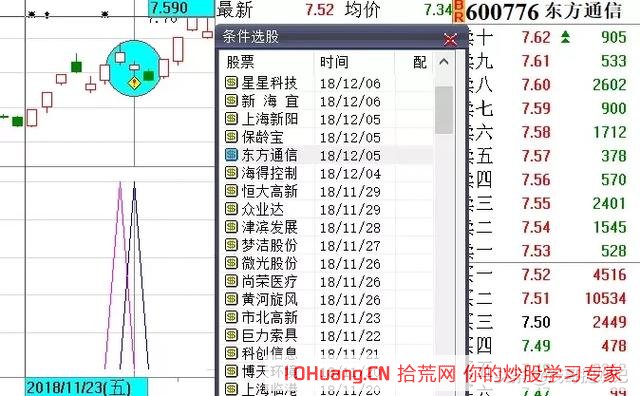This screenshot has width=640, height=396.
Task: Click the S icon beside 海得控制
Action: click(x=231, y=173)
